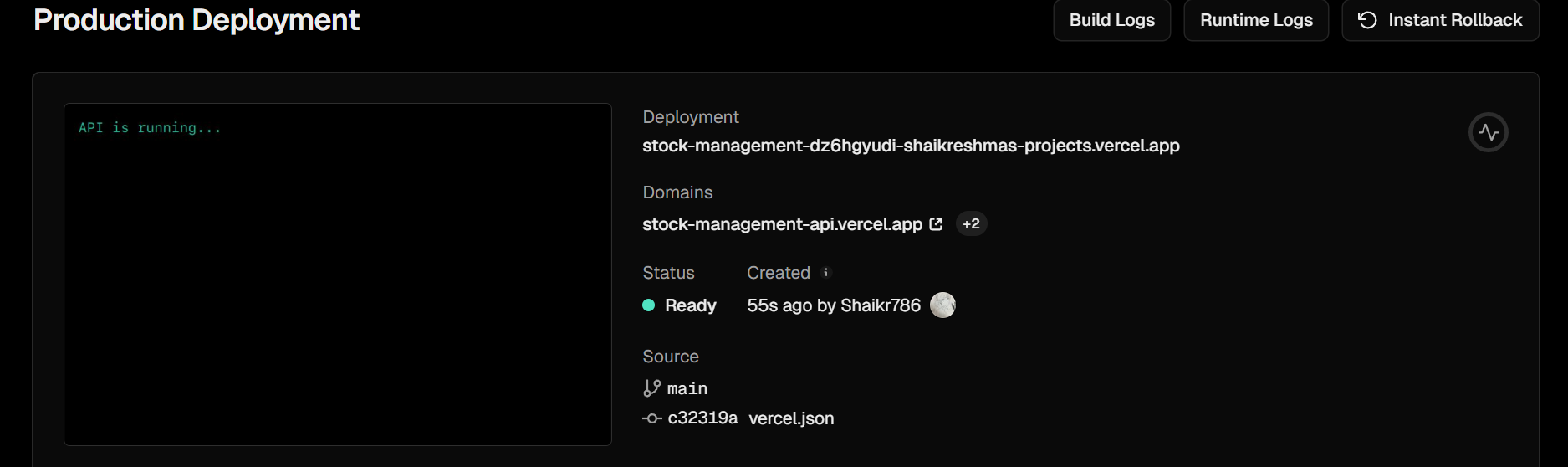The width and height of the screenshot is (1568, 467).
Task: Open the vercel.json commit message
Action: click(791, 418)
